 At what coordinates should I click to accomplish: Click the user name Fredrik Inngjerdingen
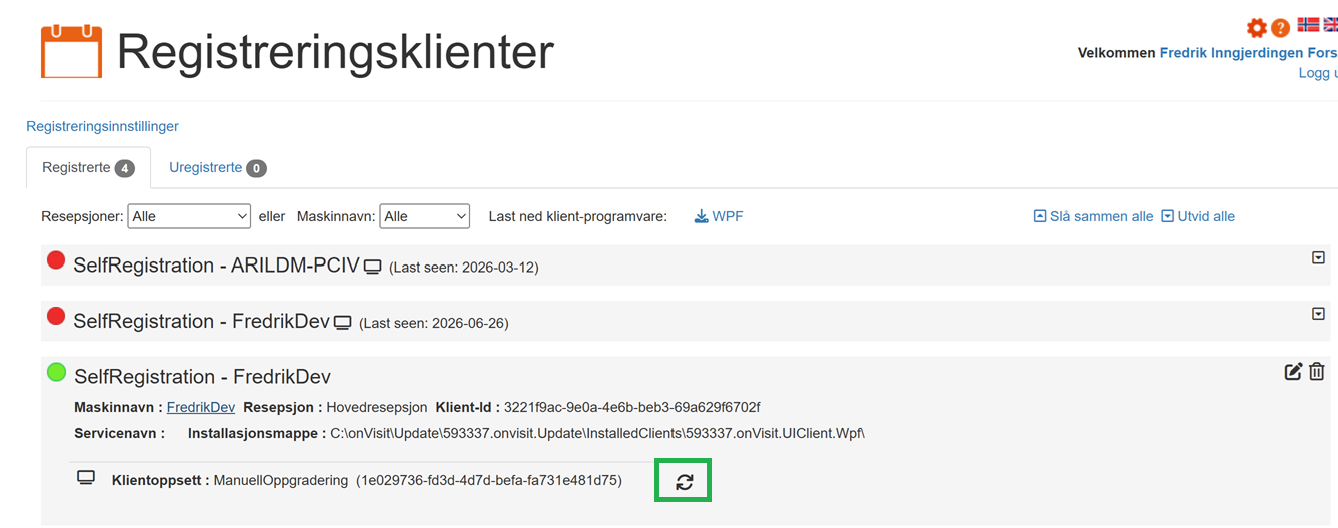tap(1248, 53)
